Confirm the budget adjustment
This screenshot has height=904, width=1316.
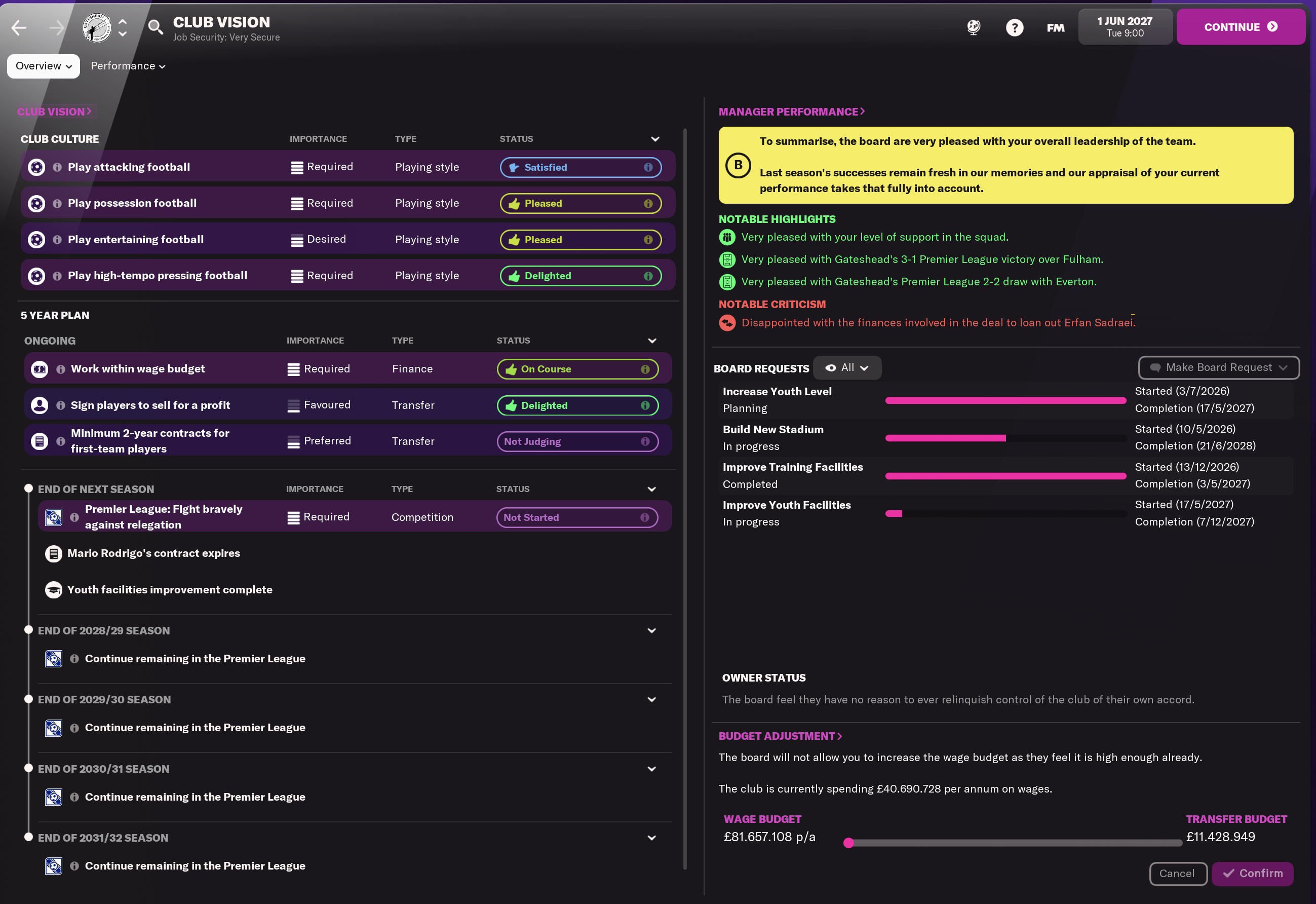tap(1253, 874)
